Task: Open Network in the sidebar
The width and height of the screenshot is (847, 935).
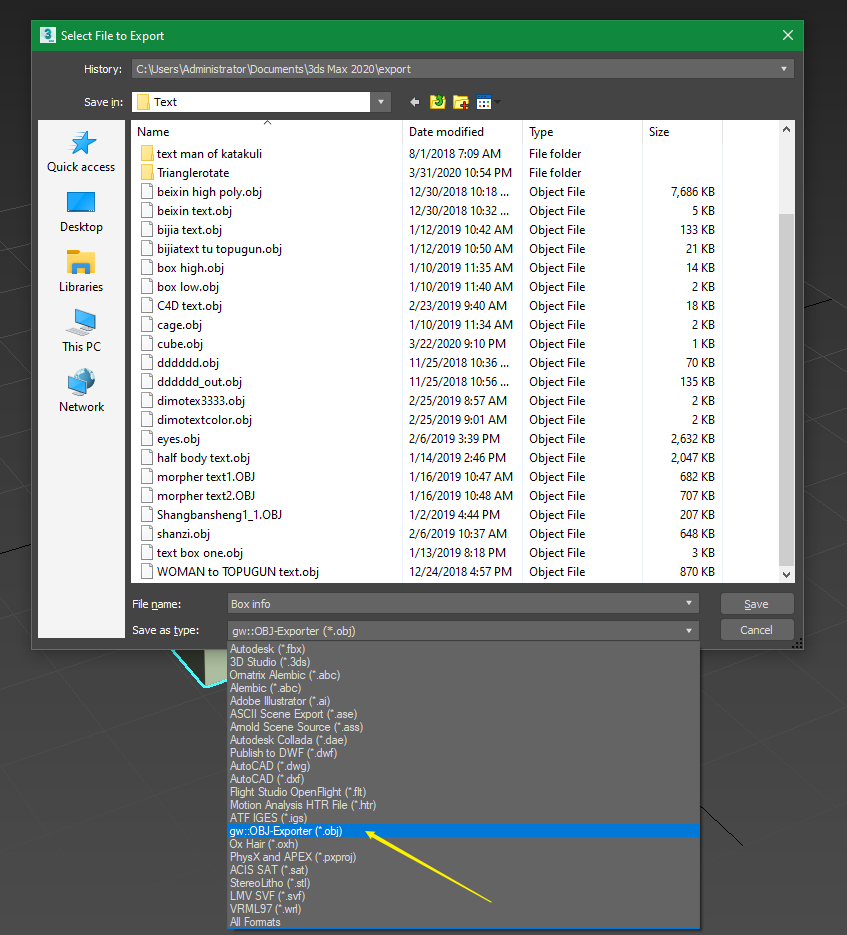Action: [x=81, y=392]
